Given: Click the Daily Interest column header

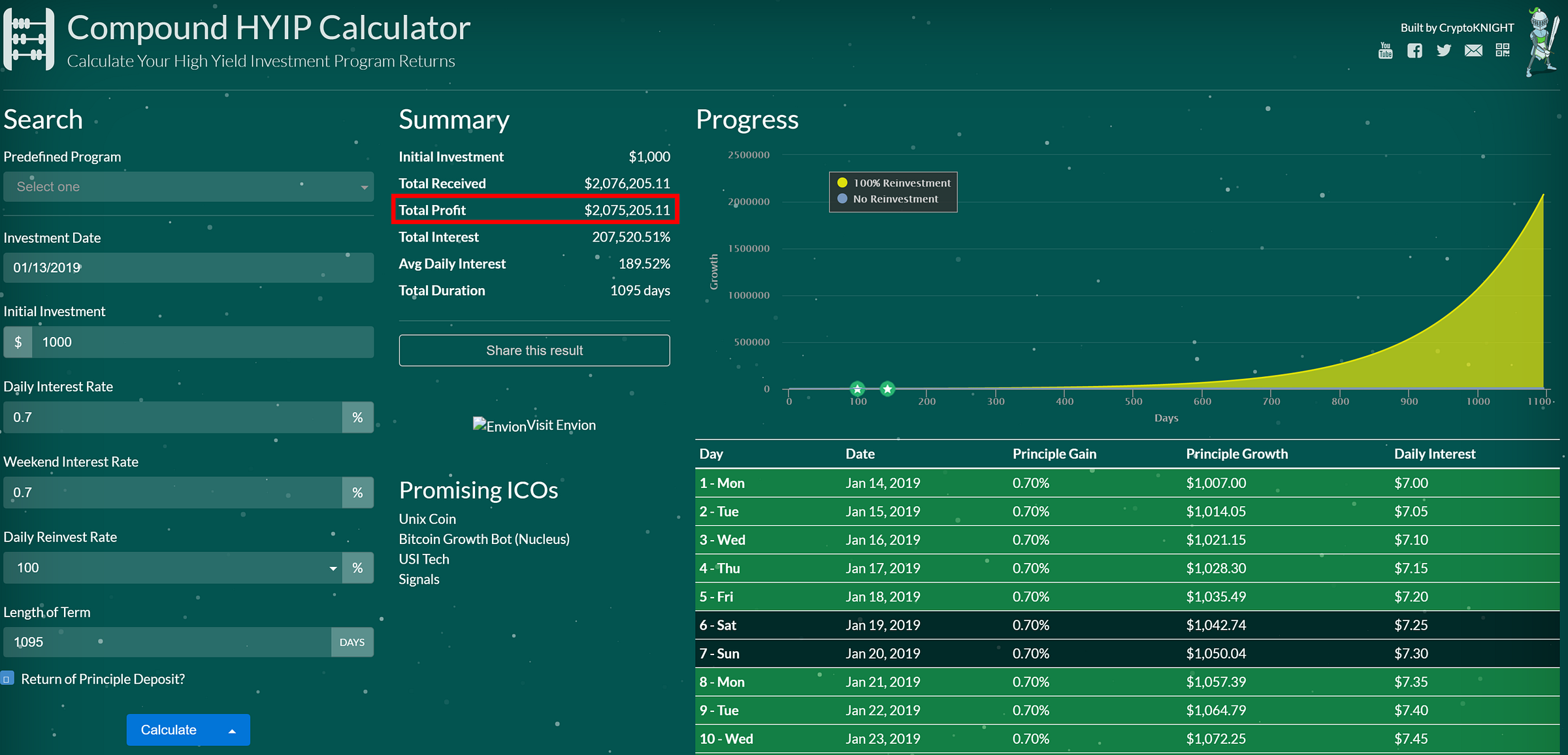Looking at the screenshot, I should pos(1435,454).
